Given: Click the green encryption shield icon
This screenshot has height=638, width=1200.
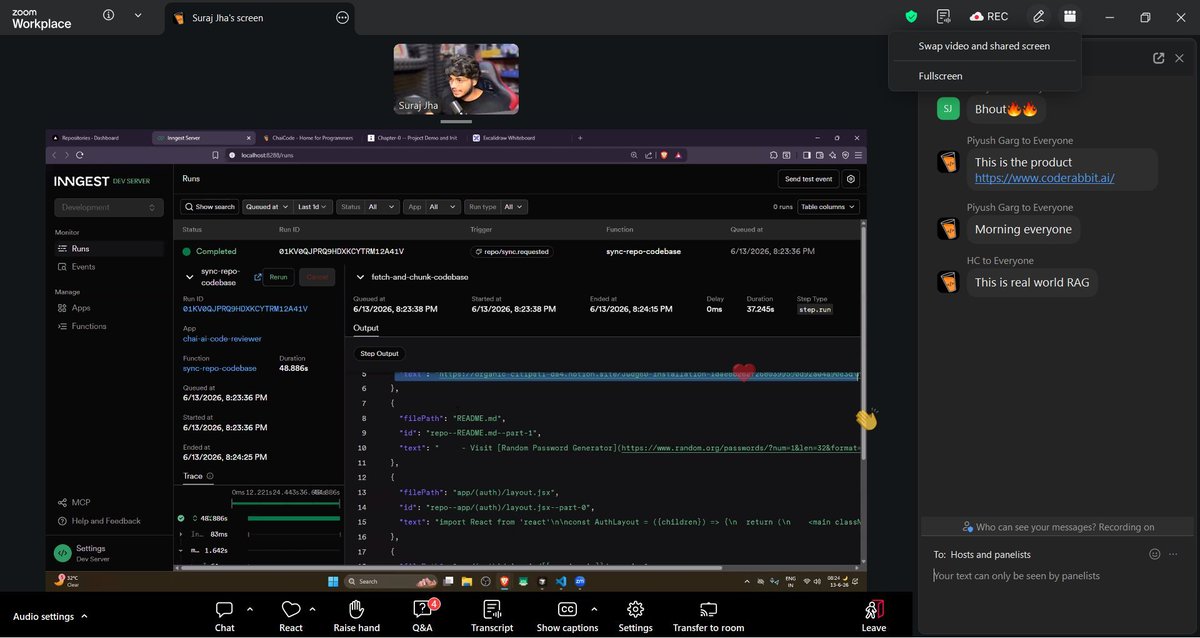Looking at the screenshot, I should pyautogui.click(x=911, y=16).
